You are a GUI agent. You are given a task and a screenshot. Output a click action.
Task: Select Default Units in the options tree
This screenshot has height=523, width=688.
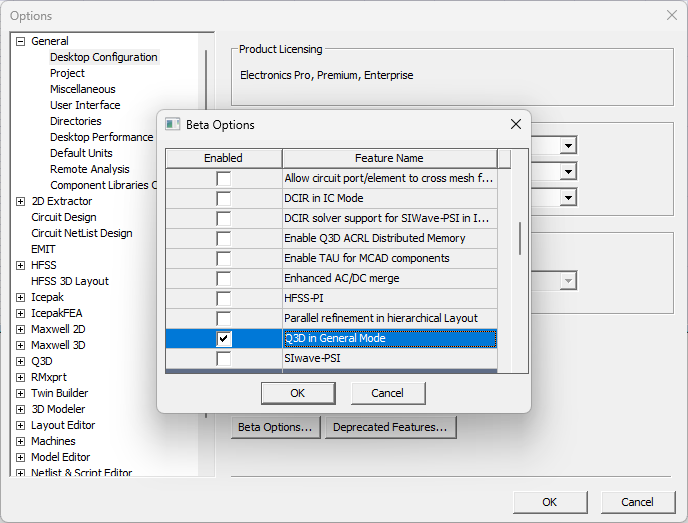click(x=81, y=154)
